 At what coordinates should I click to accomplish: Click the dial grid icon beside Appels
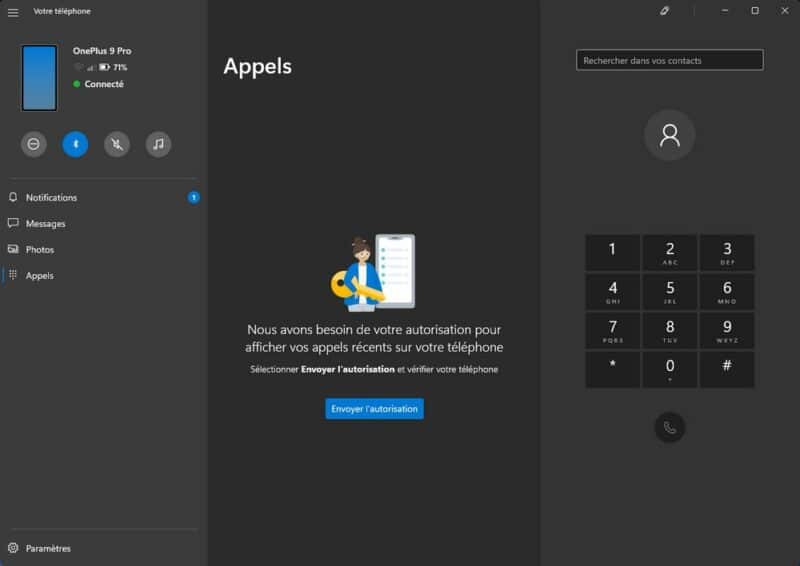pyautogui.click(x=13, y=275)
